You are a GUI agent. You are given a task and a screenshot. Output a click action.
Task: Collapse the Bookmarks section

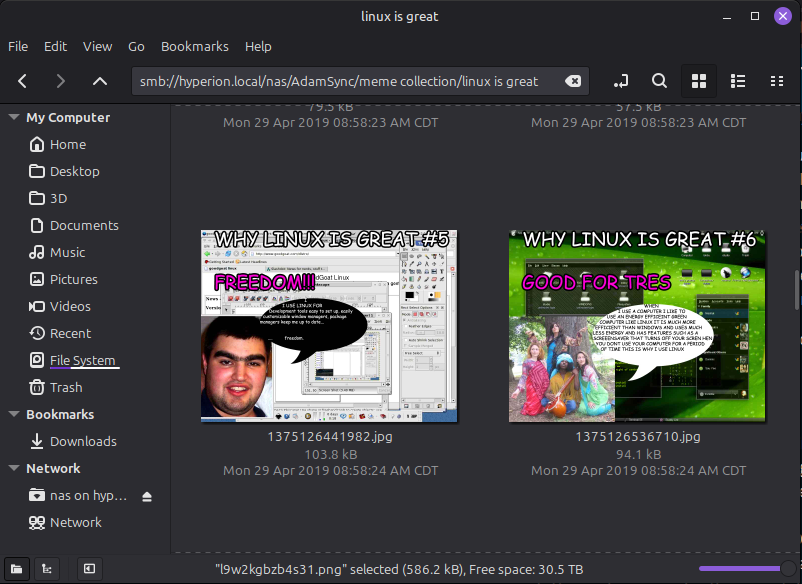(x=14, y=415)
